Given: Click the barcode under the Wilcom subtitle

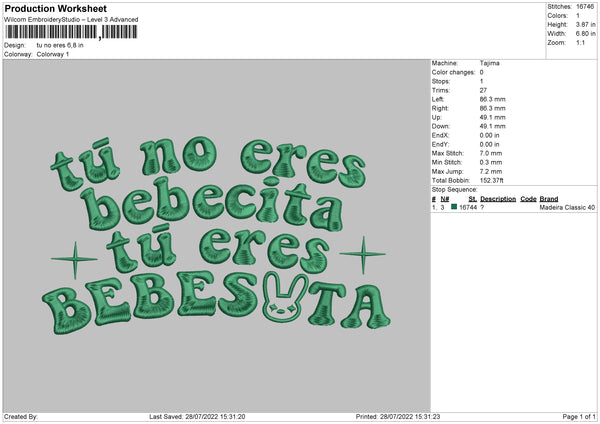Looking at the screenshot, I should point(70,32).
